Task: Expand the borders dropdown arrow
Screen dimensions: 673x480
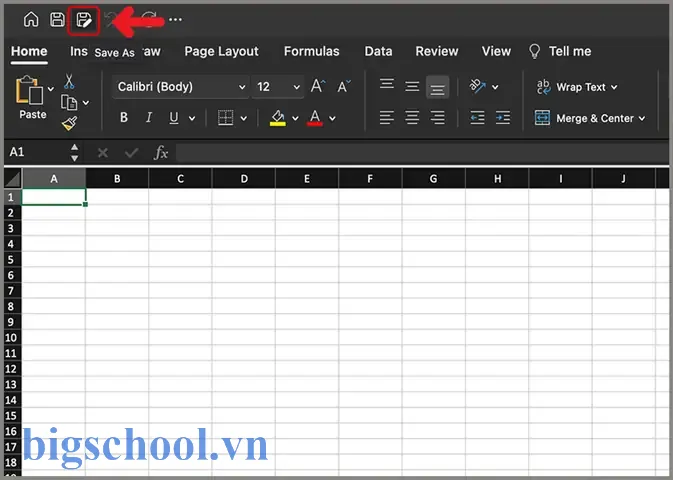Action: click(244, 118)
